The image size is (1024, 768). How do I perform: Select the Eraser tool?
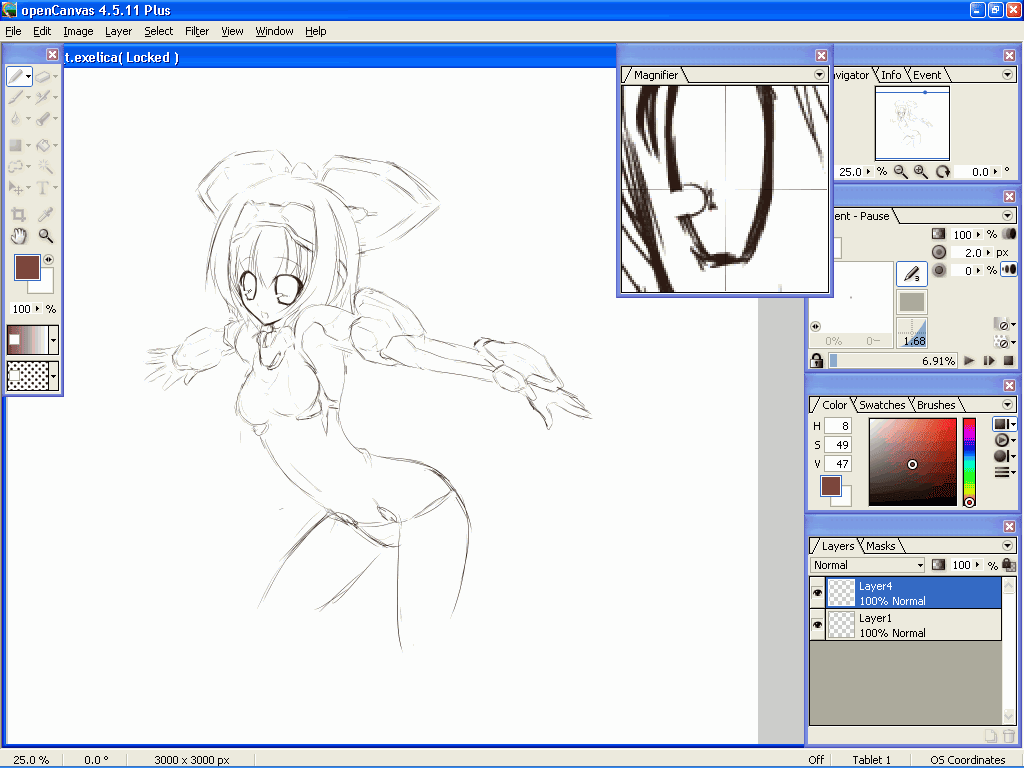pyautogui.click(x=43, y=76)
